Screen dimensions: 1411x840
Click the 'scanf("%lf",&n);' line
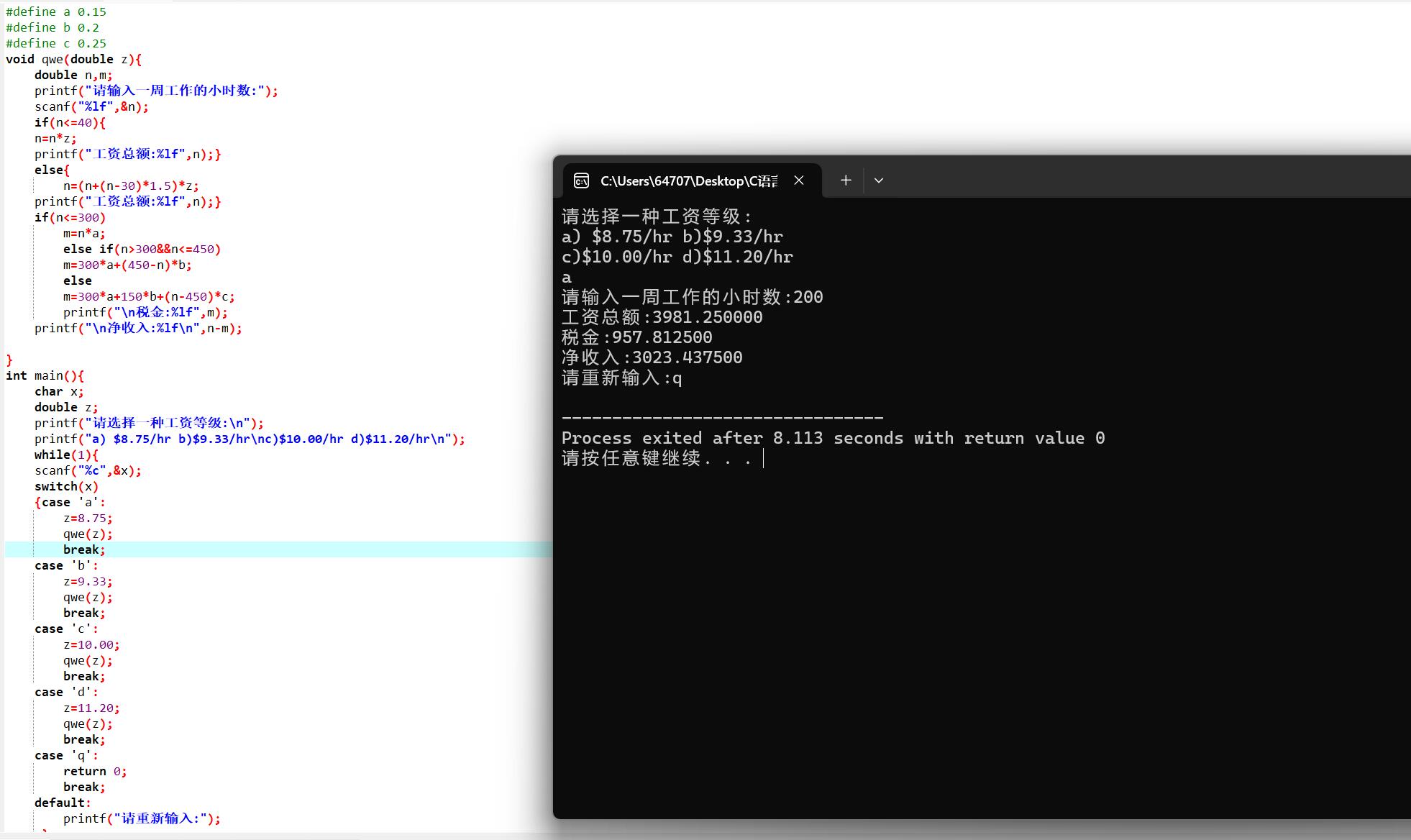[x=91, y=106]
